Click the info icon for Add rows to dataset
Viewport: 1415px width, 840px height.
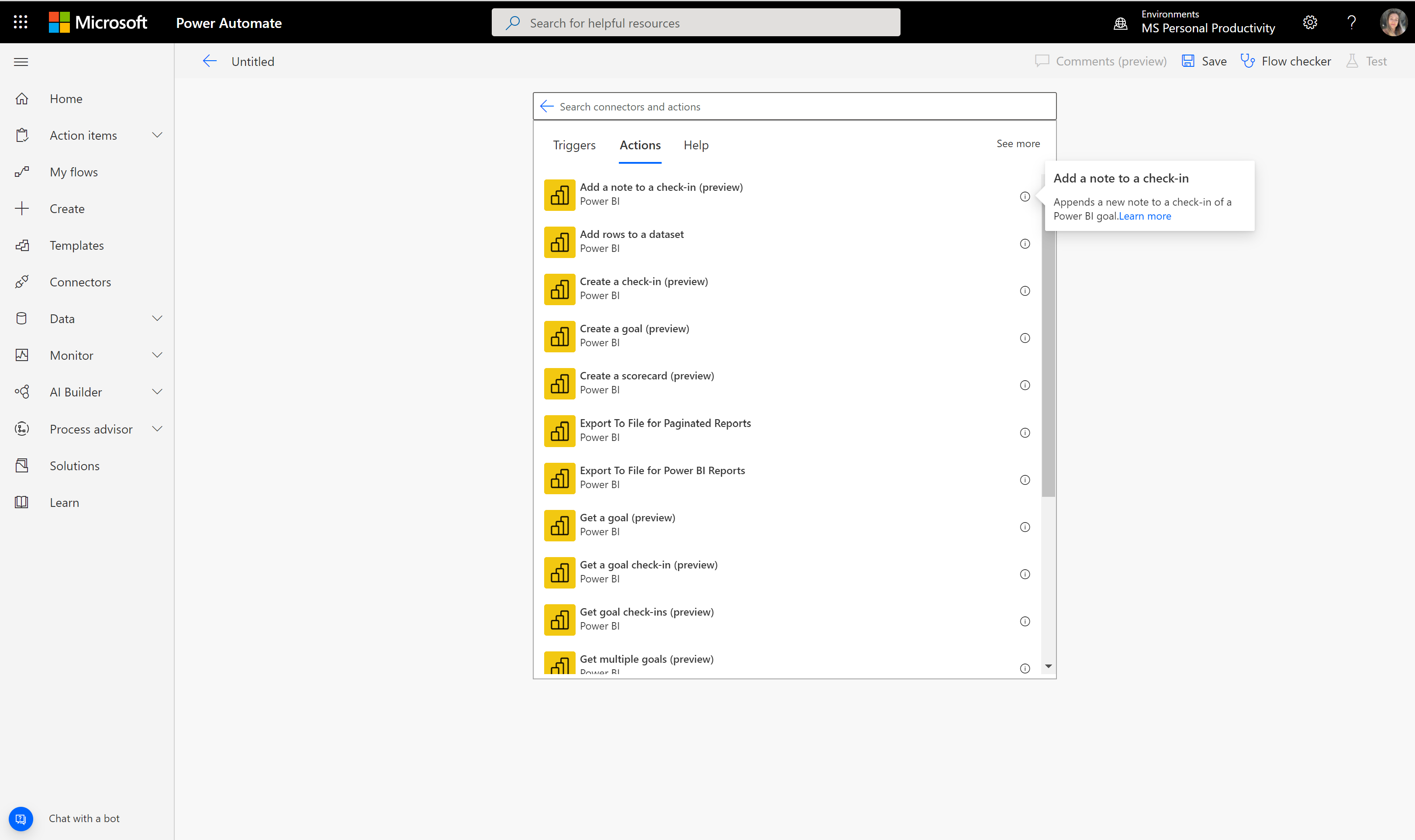click(1025, 244)
